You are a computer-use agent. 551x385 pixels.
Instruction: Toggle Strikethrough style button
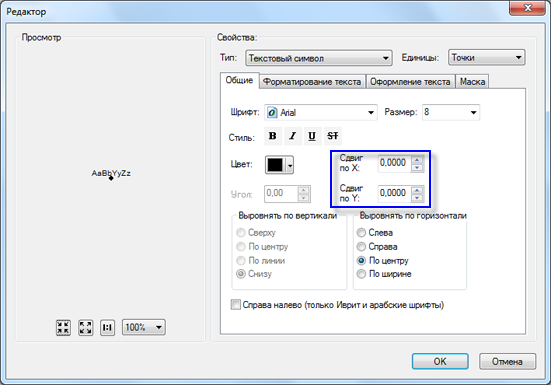(x=332, y=136)
